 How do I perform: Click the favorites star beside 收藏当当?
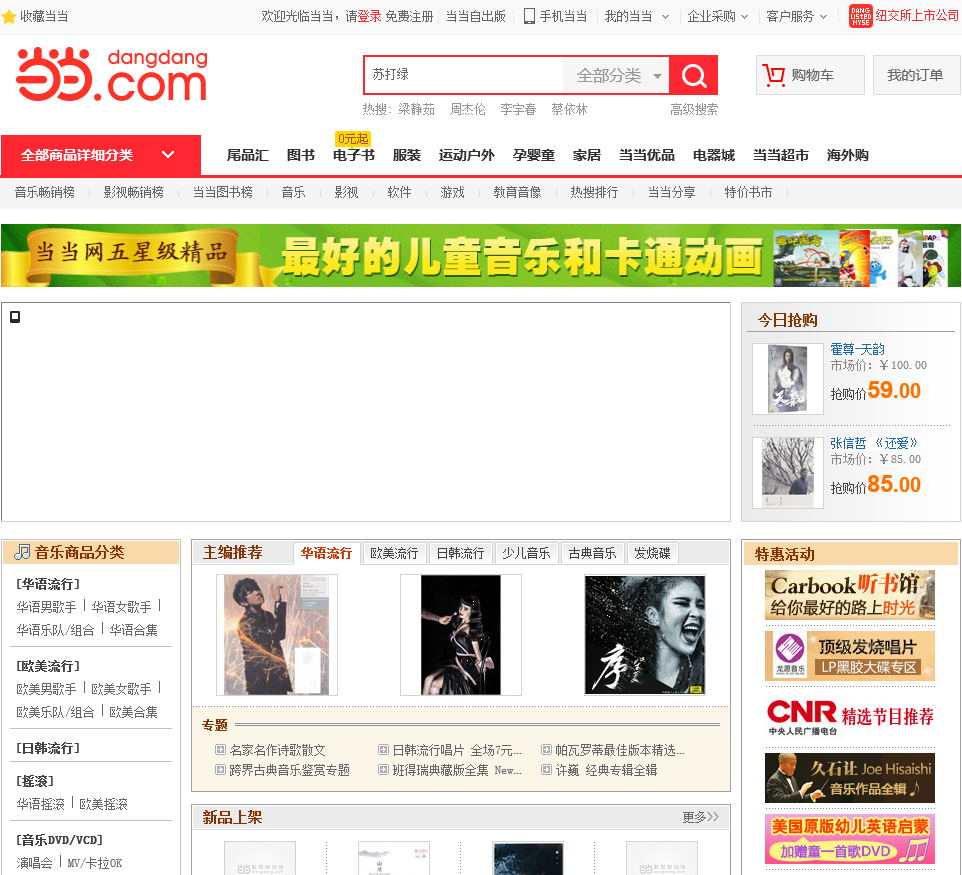click(x=9, y=17)
